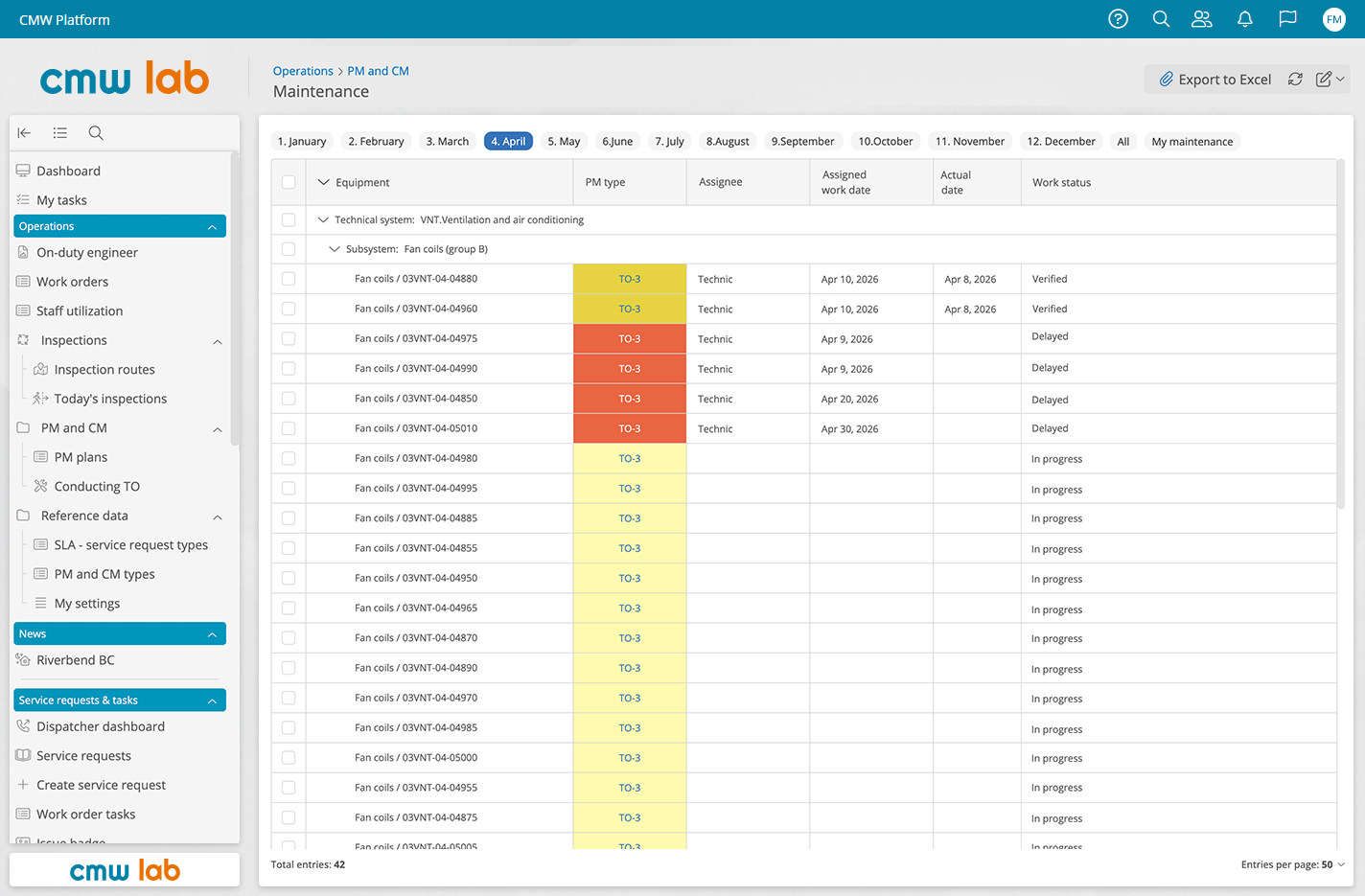Image resolution: width=1365 pixels, height=896 pixels.
Task: Click the Export to Excel button
Action: [1215, 80]
